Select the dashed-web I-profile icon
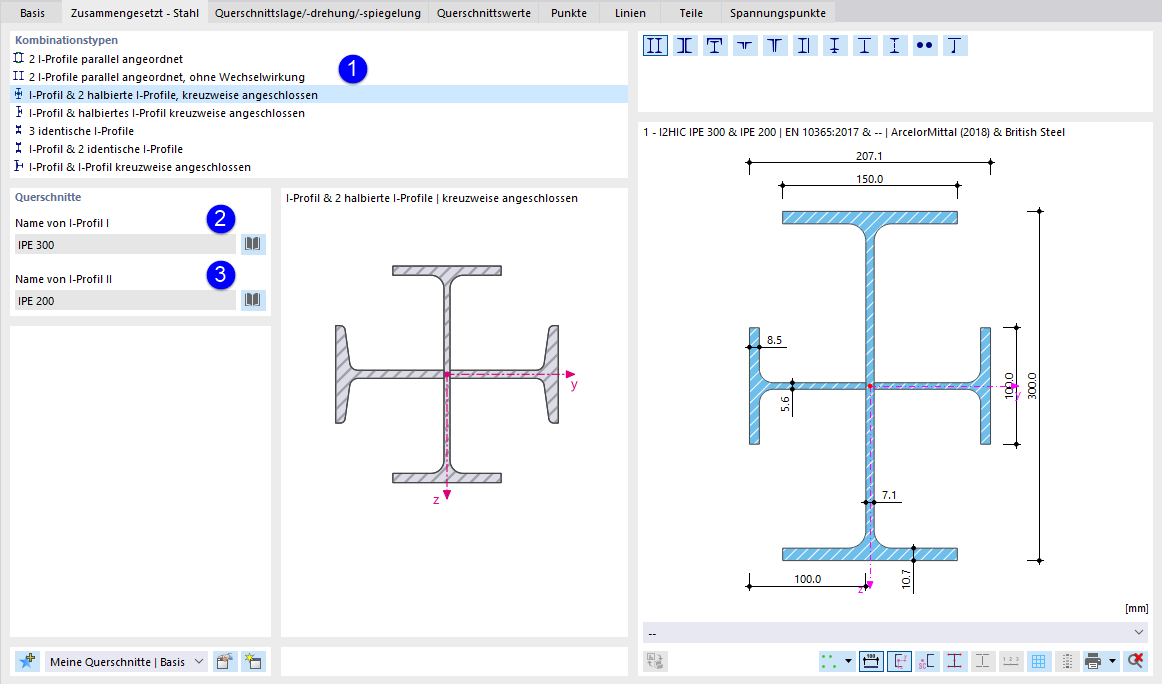 (x=894, y=46)
